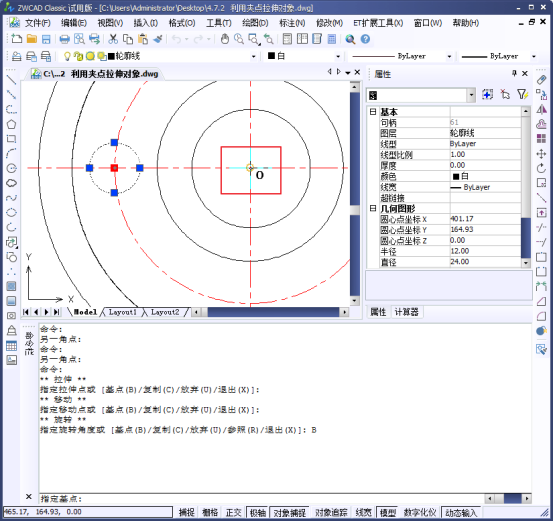
Task: Click Quick Select icon in properties panel
Action: [522, 94]
